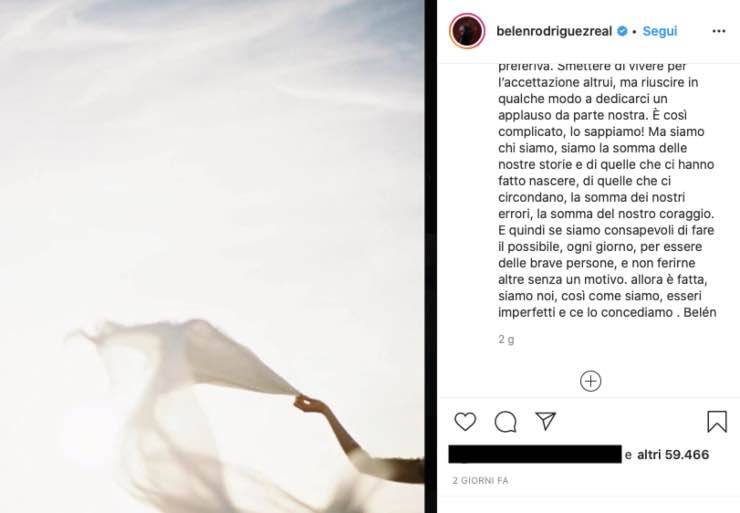The image size is (740, 513).
Task: Share post using paper plane icon
Action: pos(545,421)
